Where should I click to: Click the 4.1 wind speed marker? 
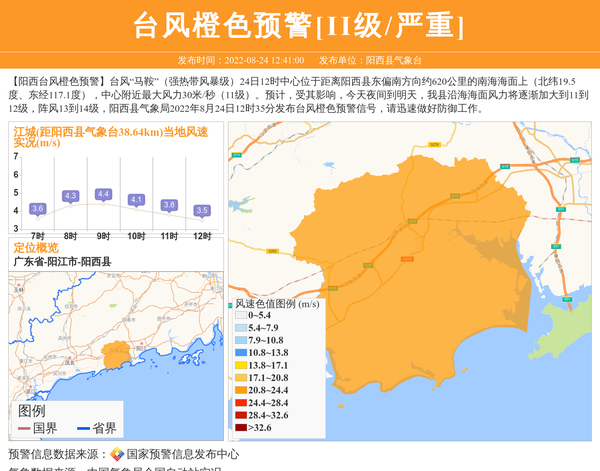pos(136,200)
